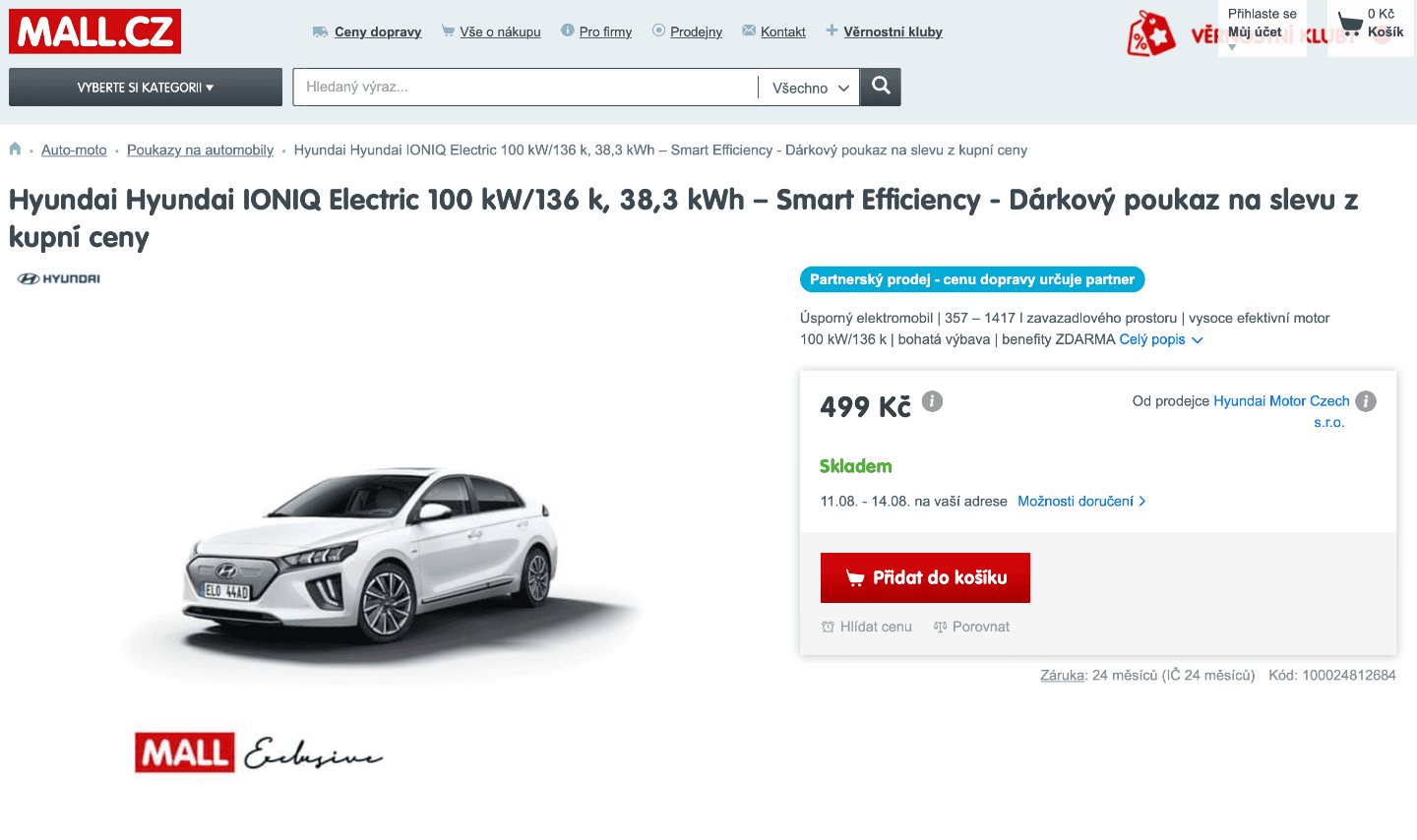The image size is (1417, 840).
Task: Click the magnifier search button
Action: tap(881, 87)
